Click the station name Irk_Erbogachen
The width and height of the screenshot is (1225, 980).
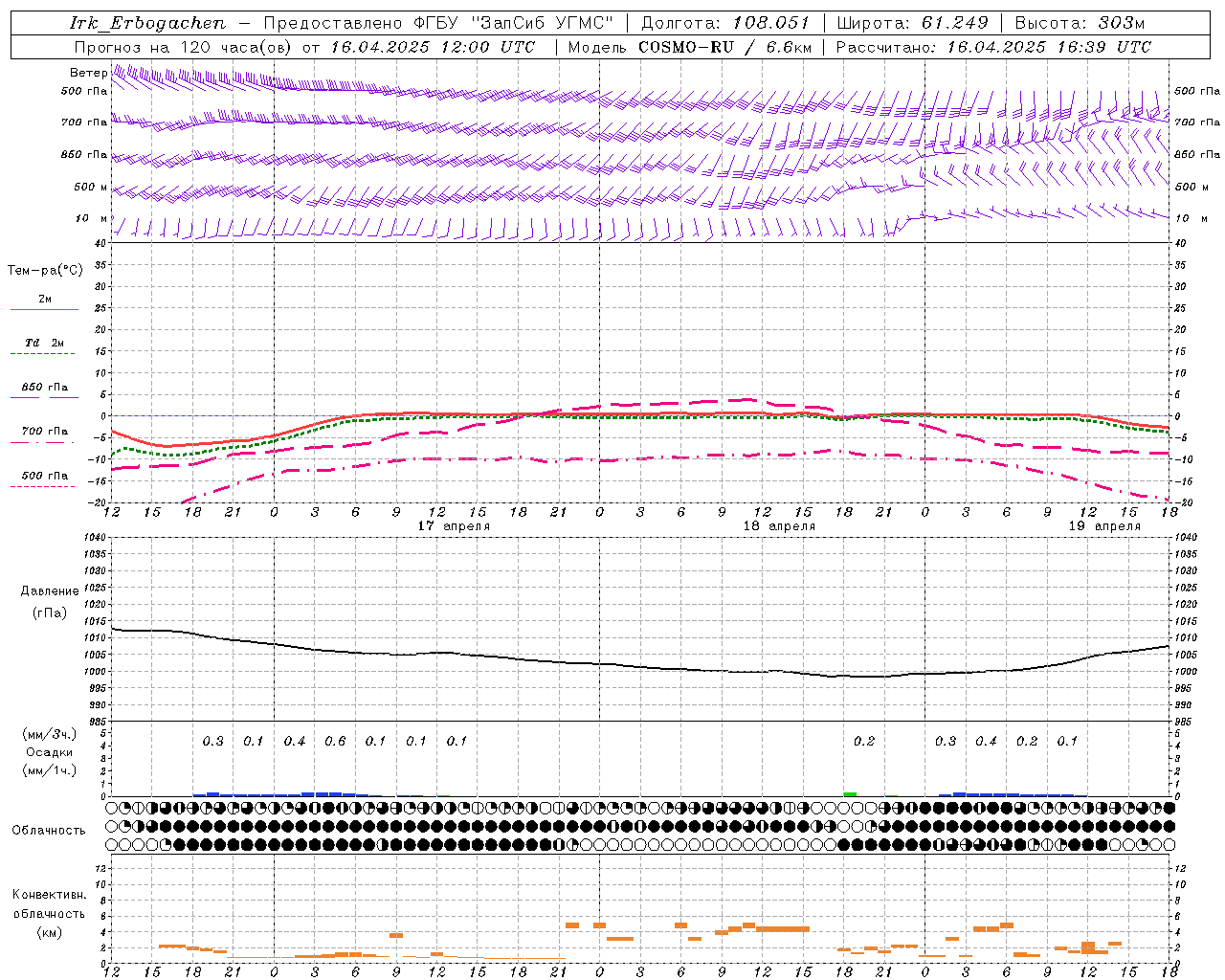point(148,23)
